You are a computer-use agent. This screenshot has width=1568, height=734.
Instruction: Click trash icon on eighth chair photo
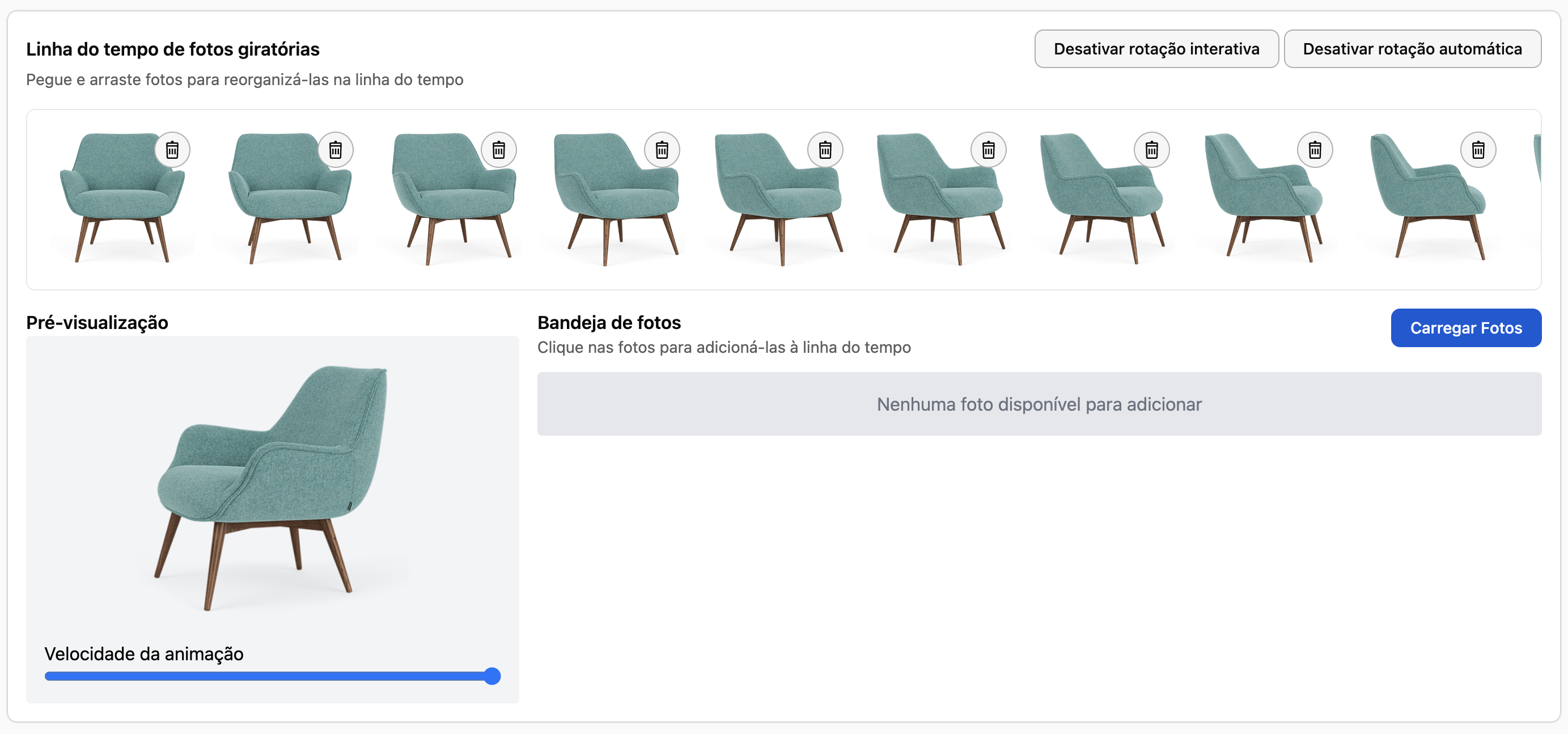click(1314, 150)
